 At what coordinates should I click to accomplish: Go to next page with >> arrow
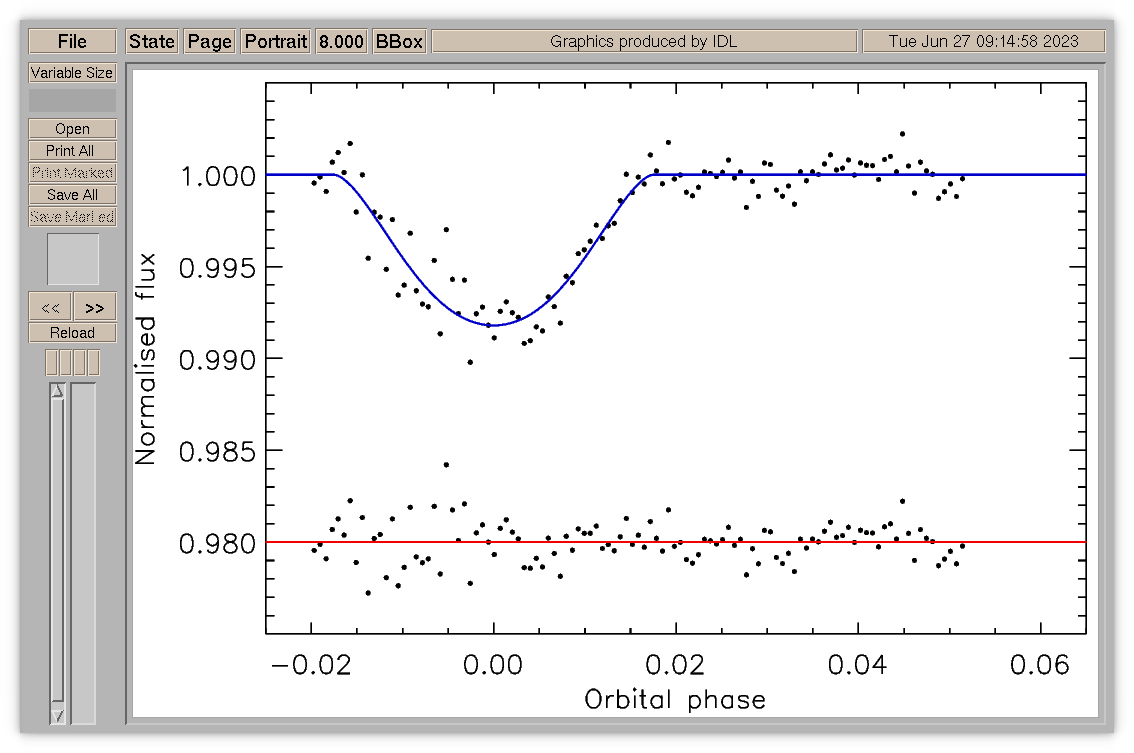click(95, 307)
